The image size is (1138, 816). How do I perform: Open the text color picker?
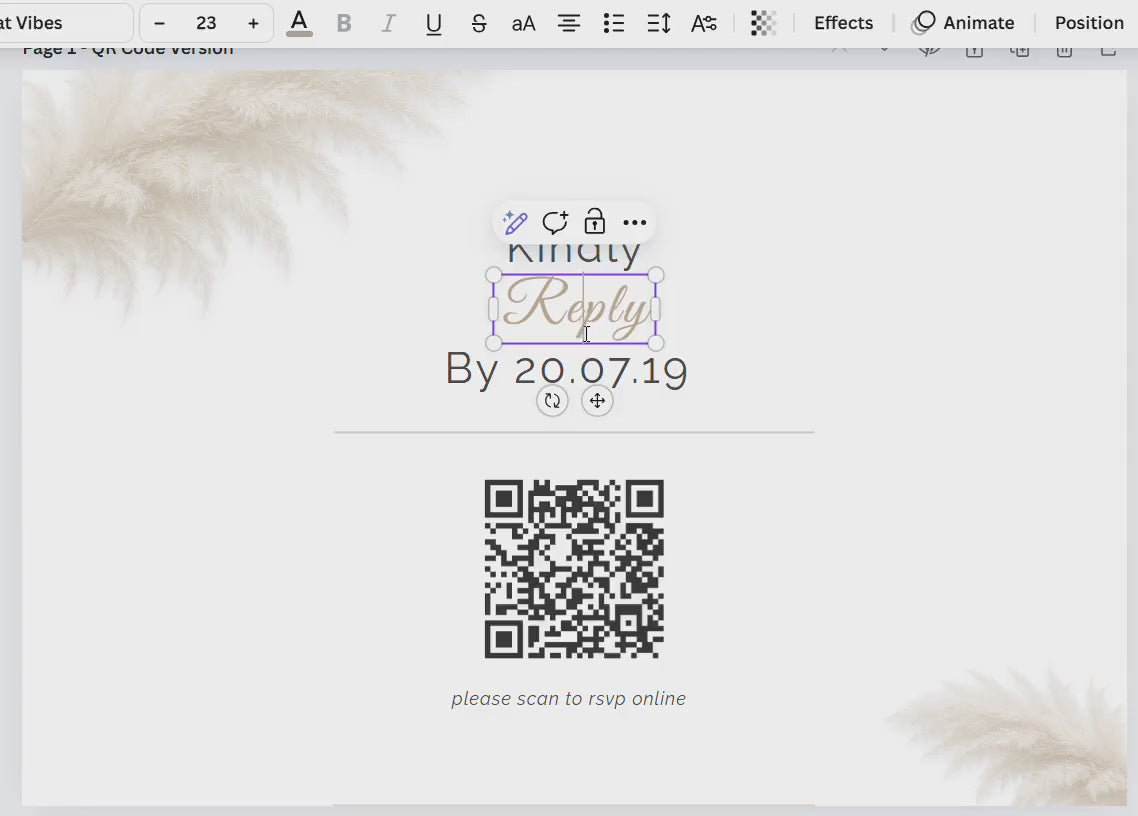299,23
